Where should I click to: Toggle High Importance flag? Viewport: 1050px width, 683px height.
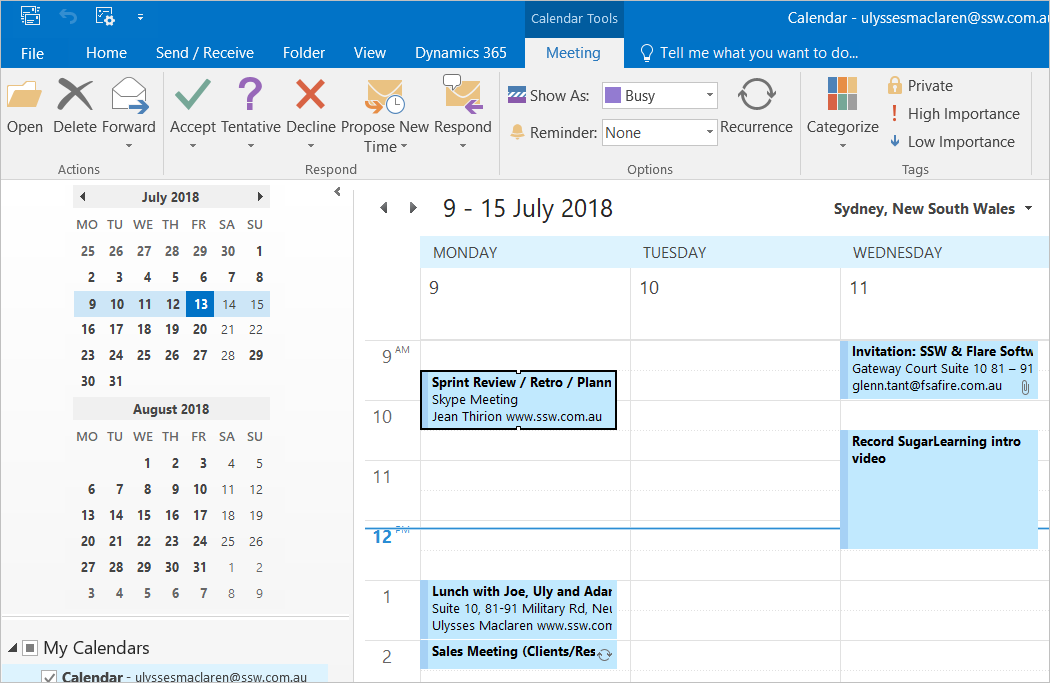click(954, 114)
